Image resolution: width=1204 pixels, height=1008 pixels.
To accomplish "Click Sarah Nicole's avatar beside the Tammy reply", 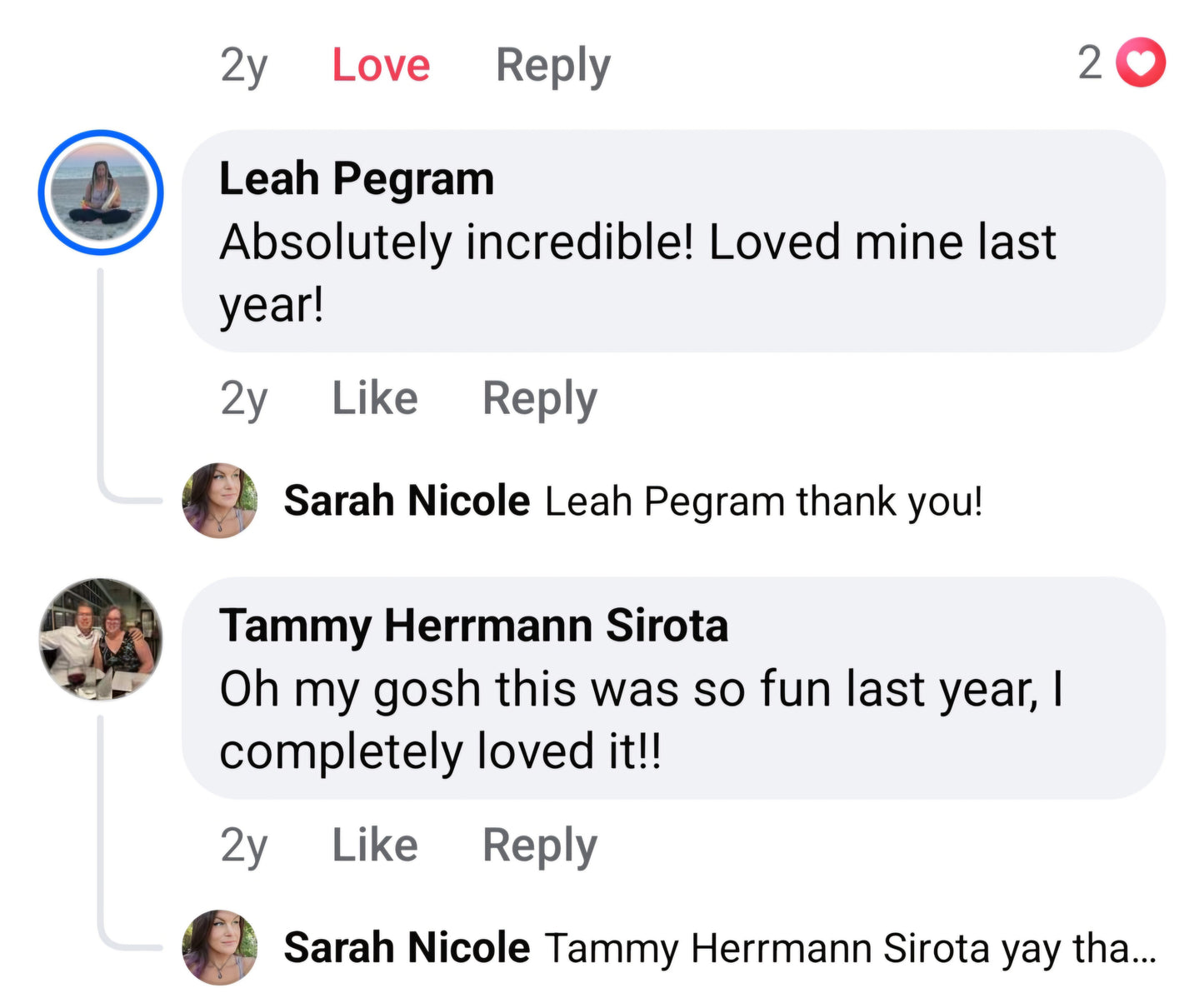I will tap(220, 947).
